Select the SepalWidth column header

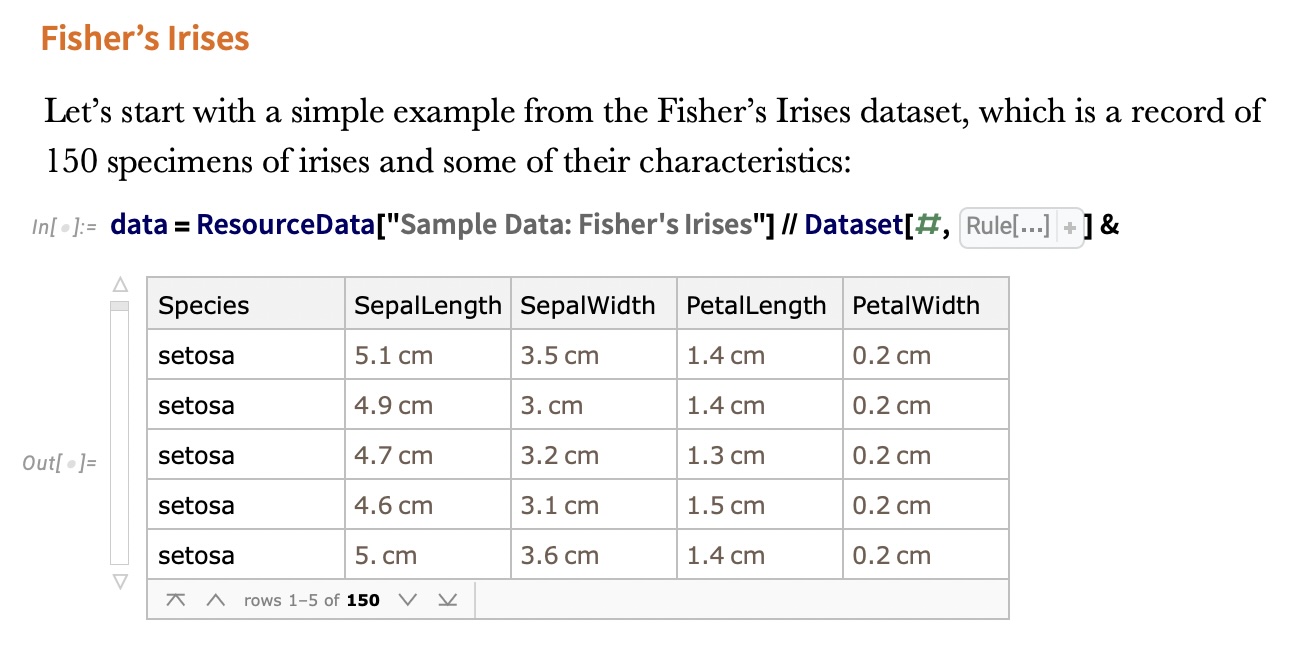(588, 306)
